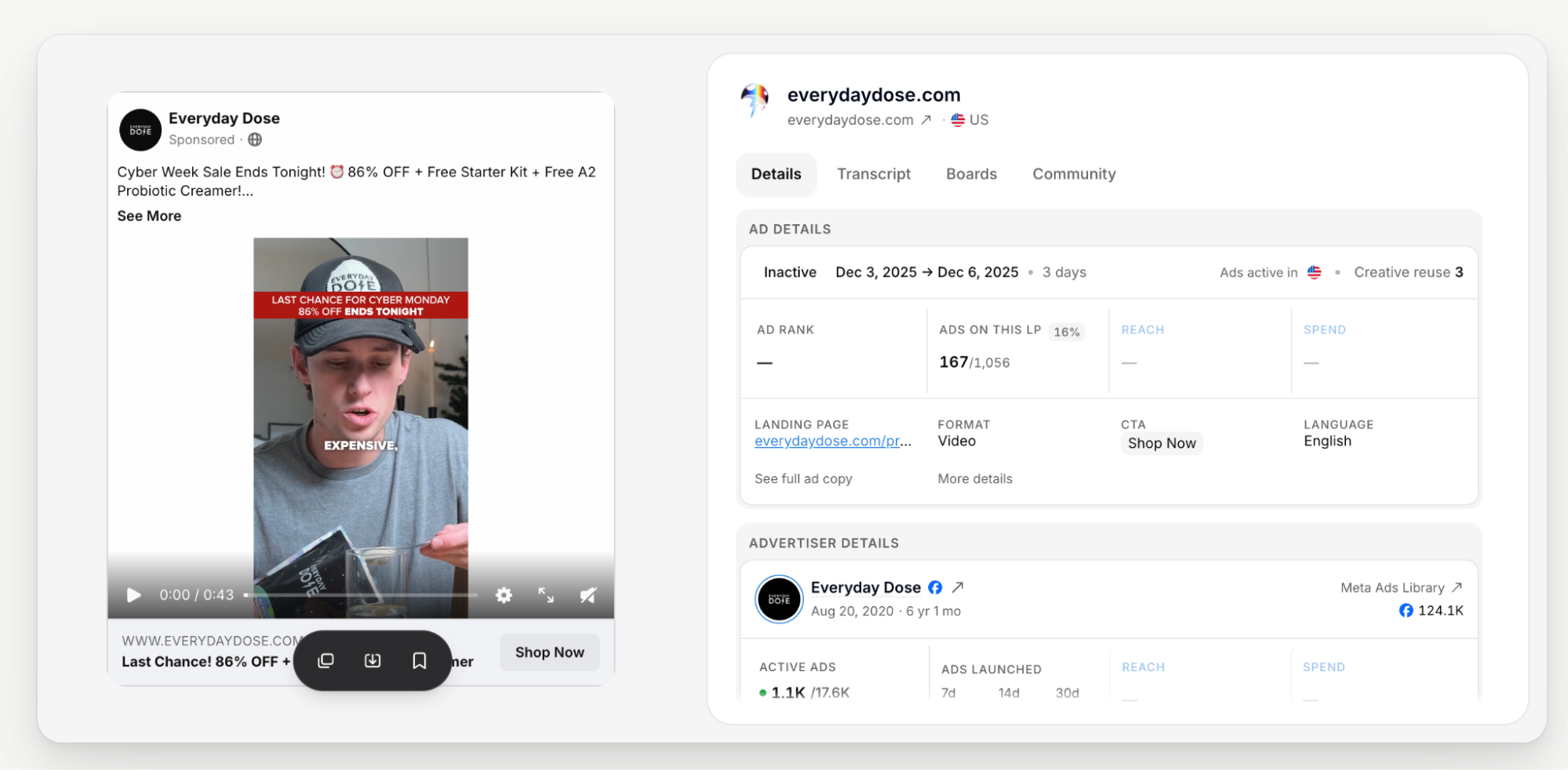Click the English language value
1568x770 pixels.
click(1327, 441)
